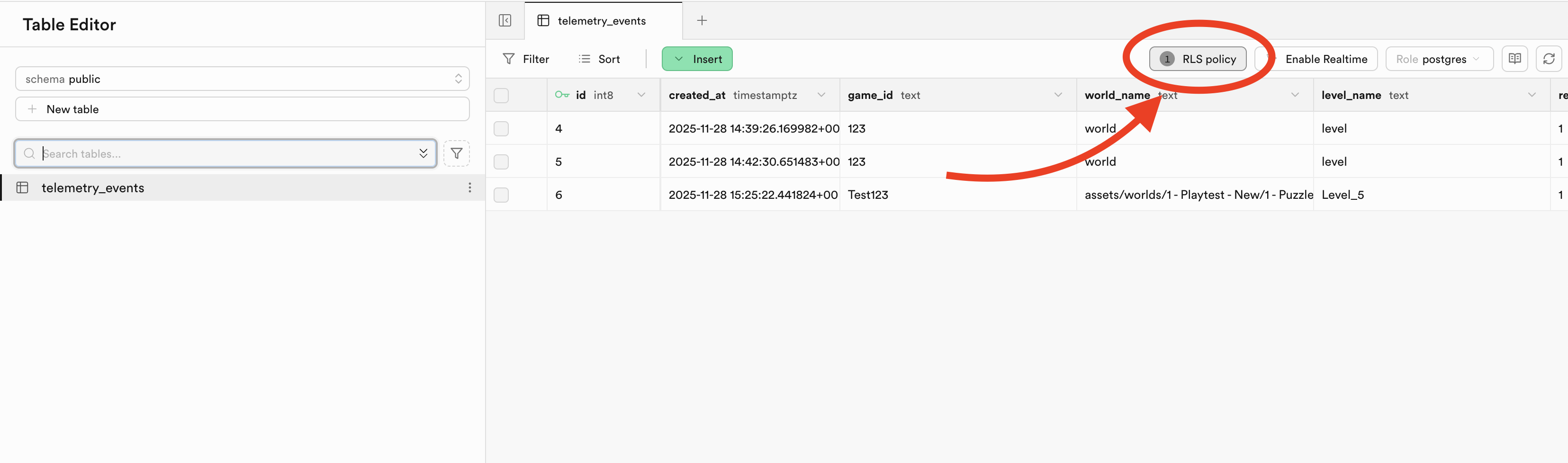Open the Role postgres dropdown

[1439, 59]
